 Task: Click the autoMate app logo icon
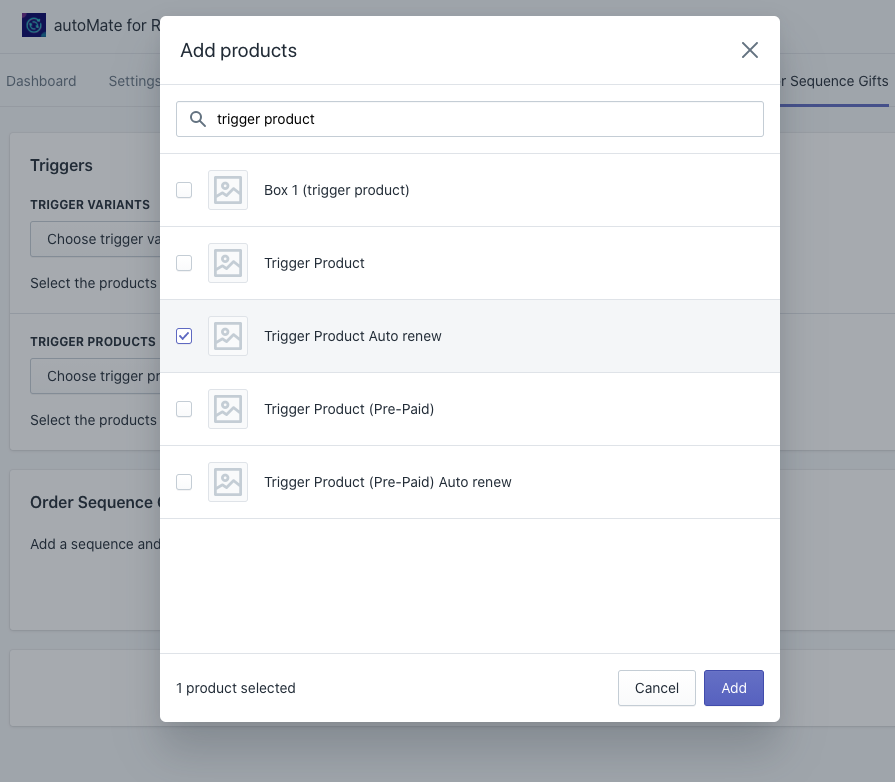point(34,25)
